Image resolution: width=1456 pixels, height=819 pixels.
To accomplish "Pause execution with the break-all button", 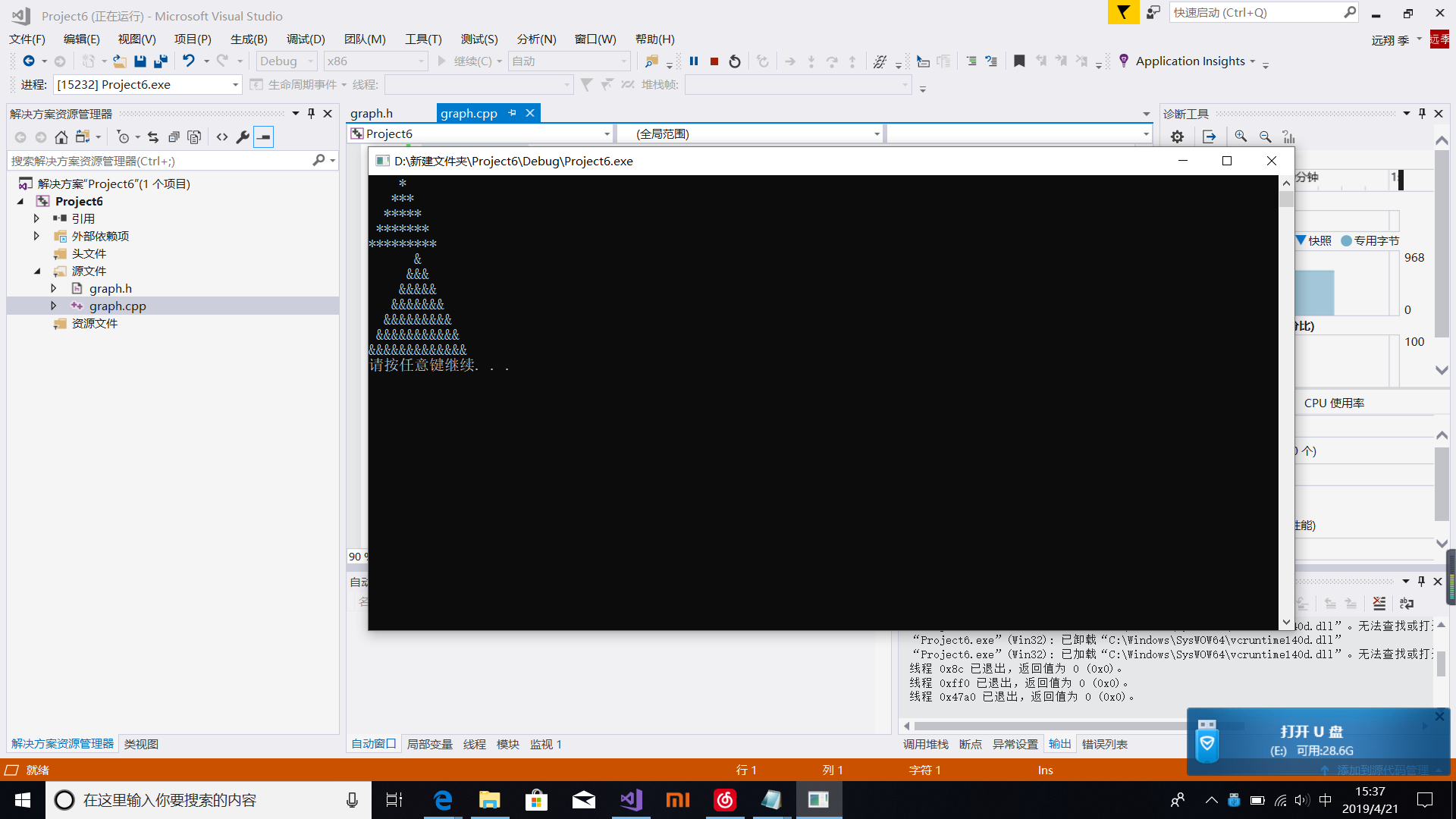I will (693, 61).
